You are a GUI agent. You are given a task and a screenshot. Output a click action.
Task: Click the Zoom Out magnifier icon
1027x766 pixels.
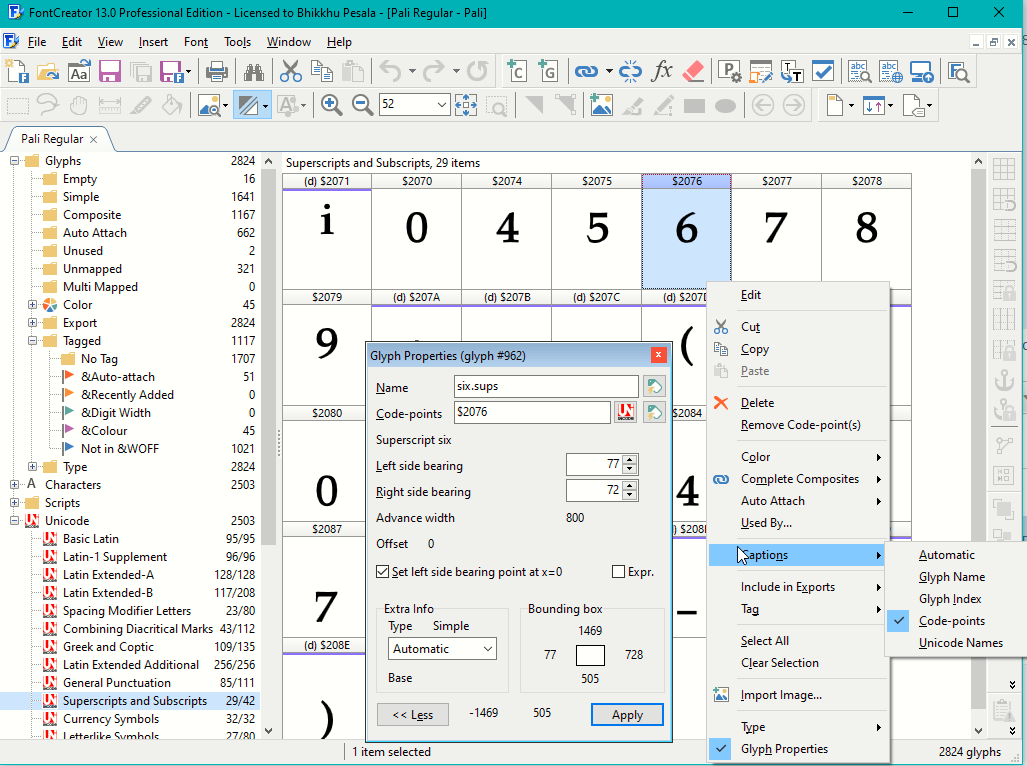pyautogui.click(x=362, y=105)
